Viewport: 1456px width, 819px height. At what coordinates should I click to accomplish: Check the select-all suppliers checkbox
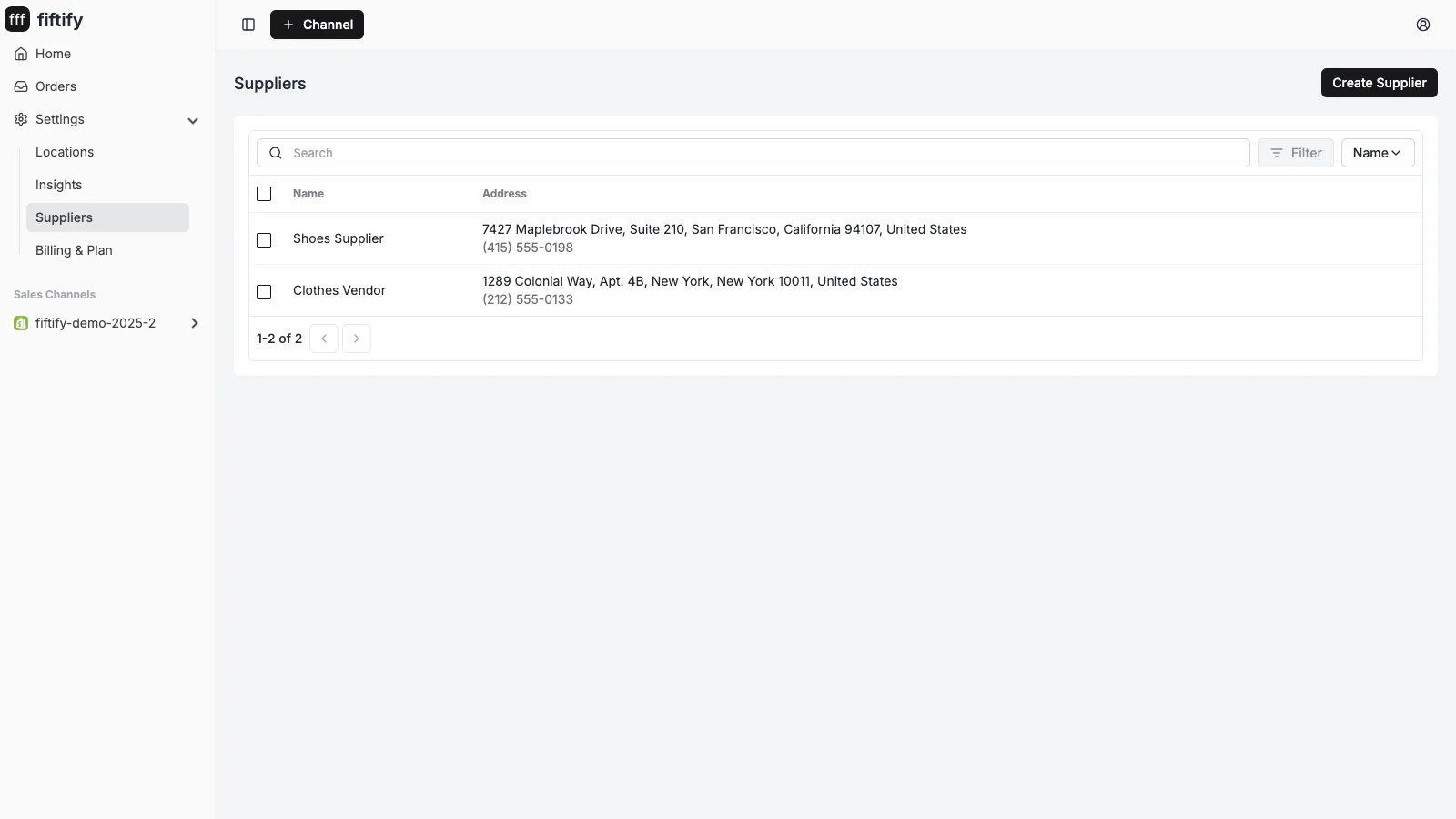(264, 194)
